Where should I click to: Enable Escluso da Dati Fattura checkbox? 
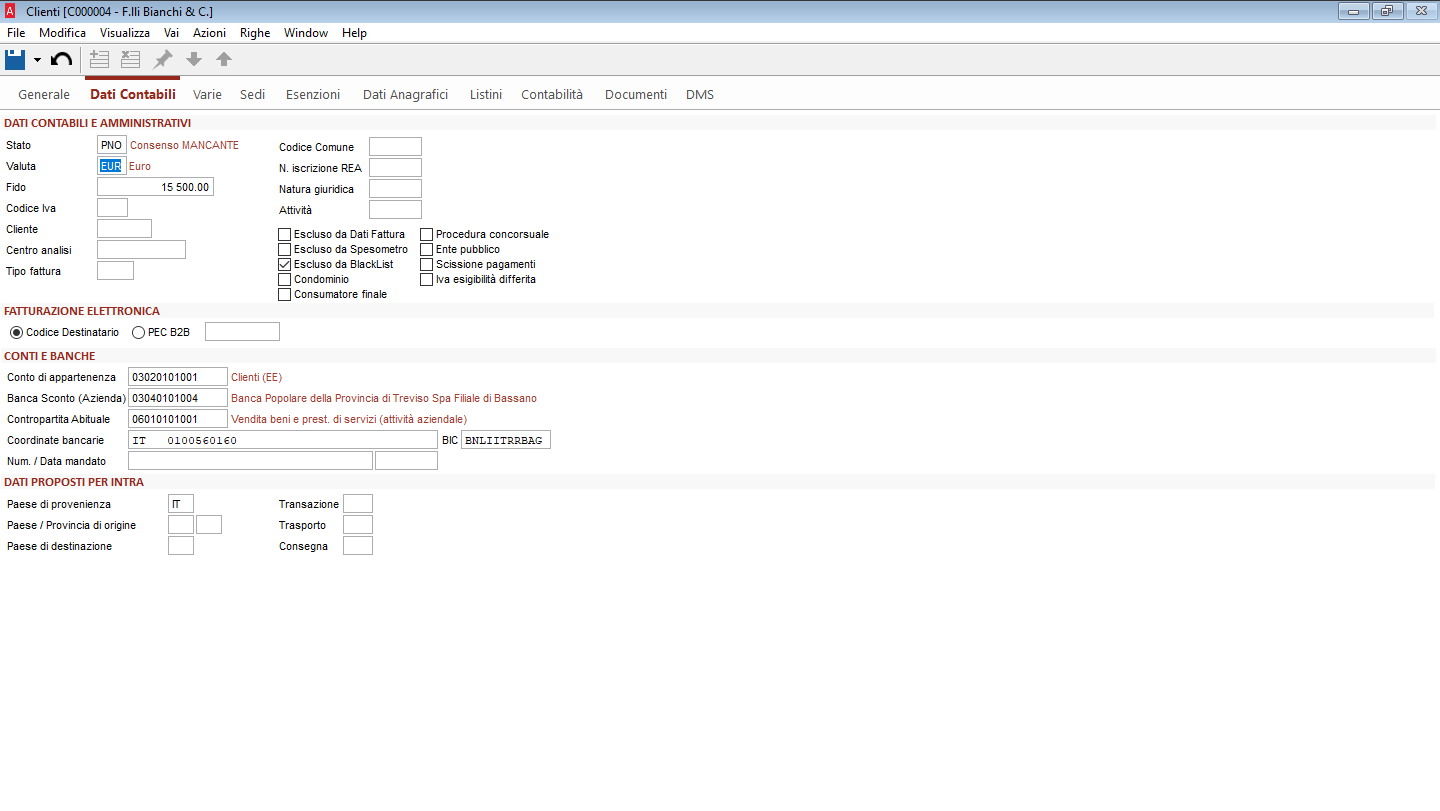click(285, 234)
